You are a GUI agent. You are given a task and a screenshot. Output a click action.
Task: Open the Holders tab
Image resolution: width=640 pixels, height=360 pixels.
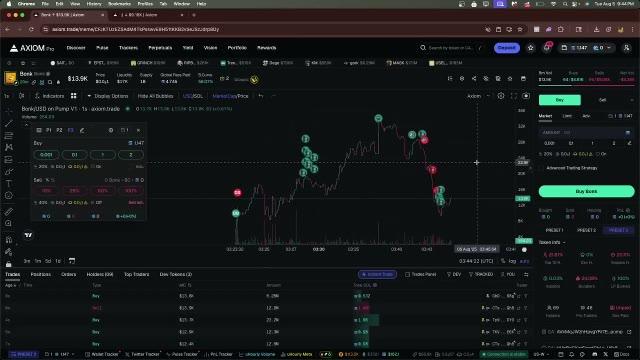point(100,274)
